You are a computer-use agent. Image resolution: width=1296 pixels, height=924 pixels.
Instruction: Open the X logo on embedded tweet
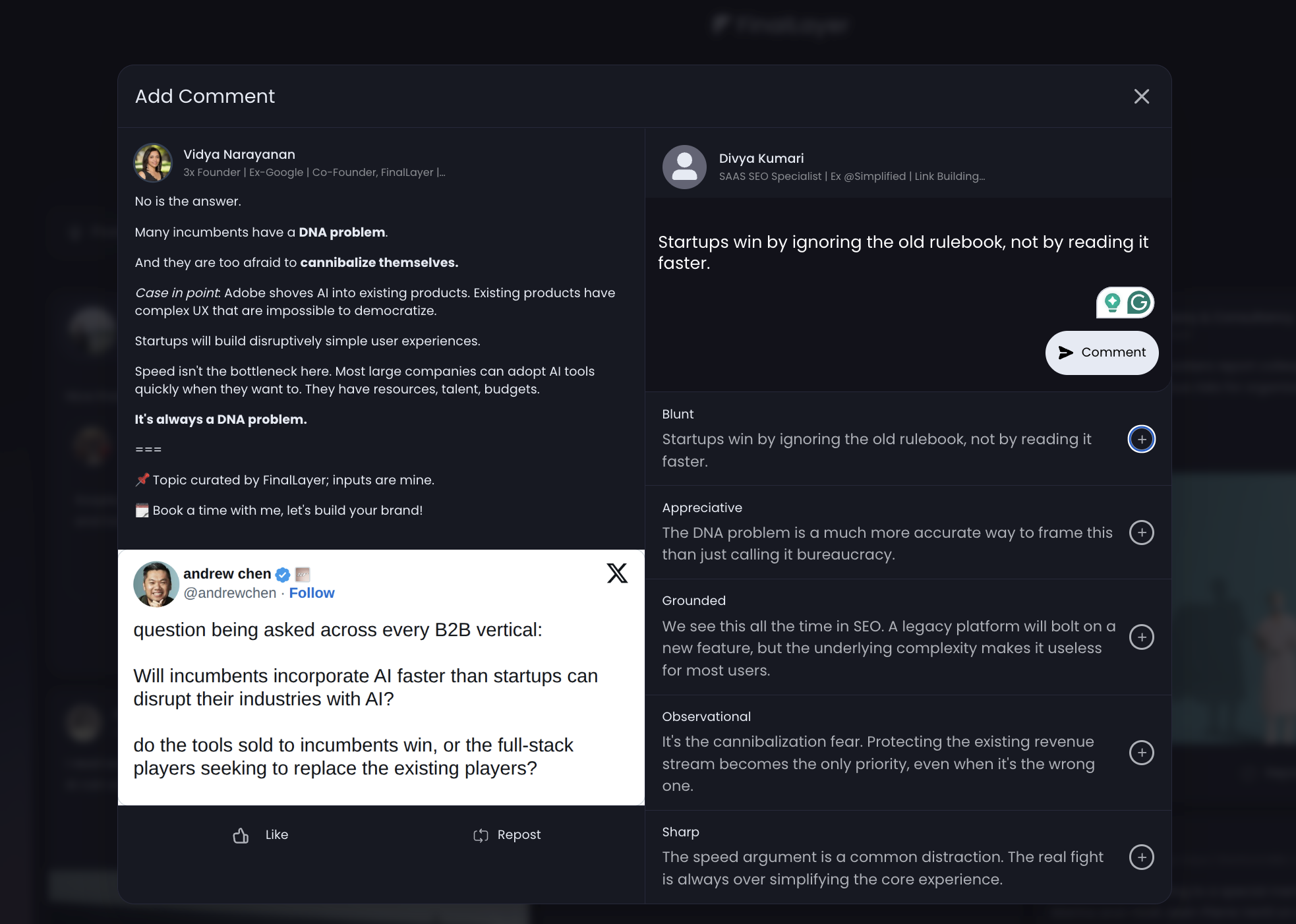coord(617,573)
